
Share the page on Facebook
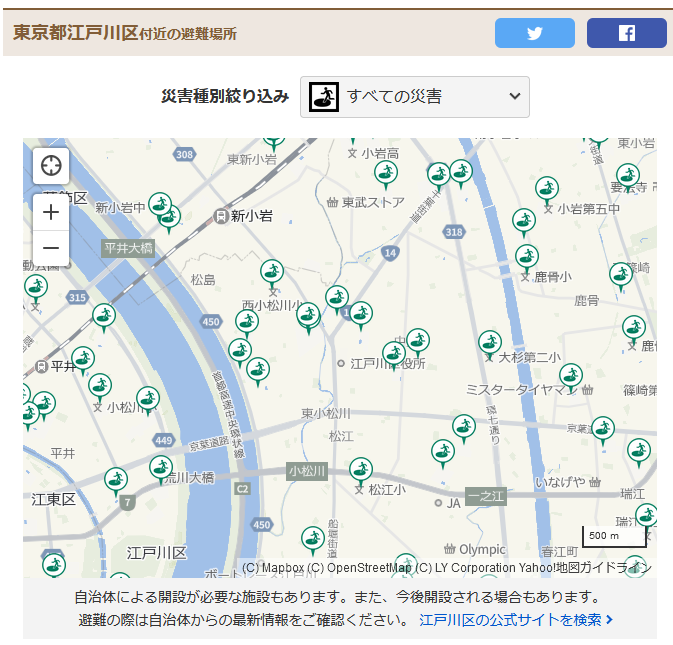626,33
